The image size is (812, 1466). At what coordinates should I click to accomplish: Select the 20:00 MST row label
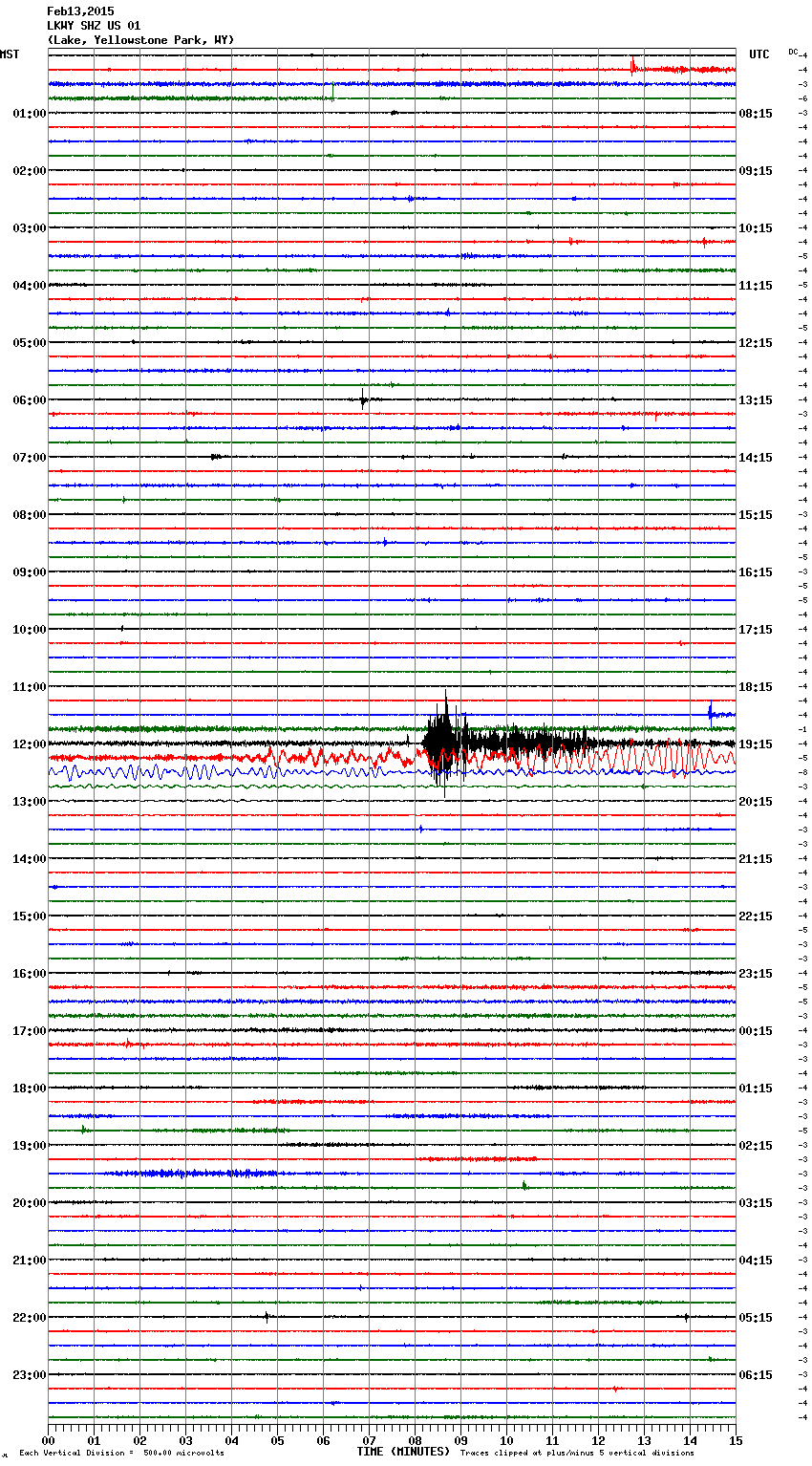(30, 1203)
